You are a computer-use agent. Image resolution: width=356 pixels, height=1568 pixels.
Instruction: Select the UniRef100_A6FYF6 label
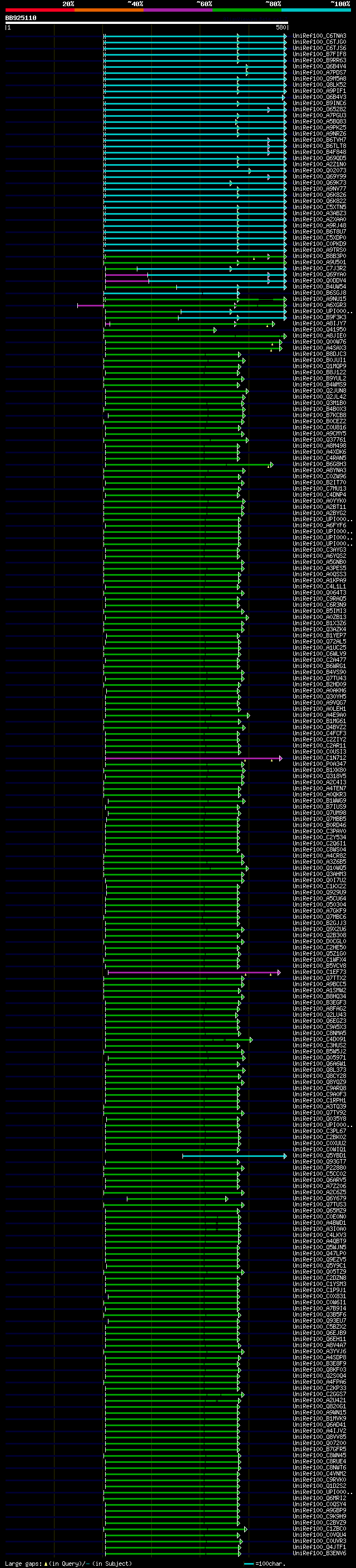(x=319, y=525)
